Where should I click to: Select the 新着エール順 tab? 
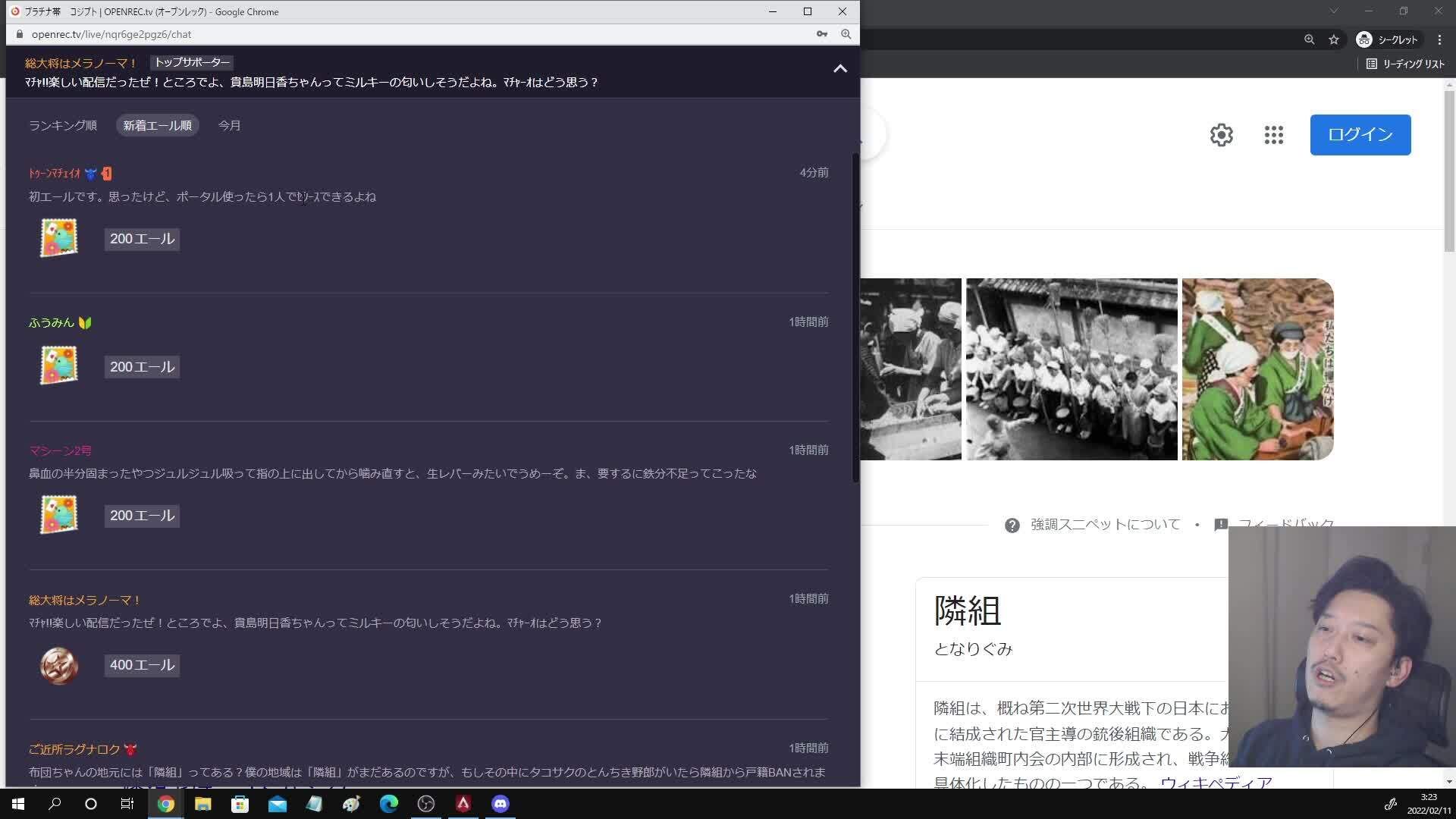point(158,126)
